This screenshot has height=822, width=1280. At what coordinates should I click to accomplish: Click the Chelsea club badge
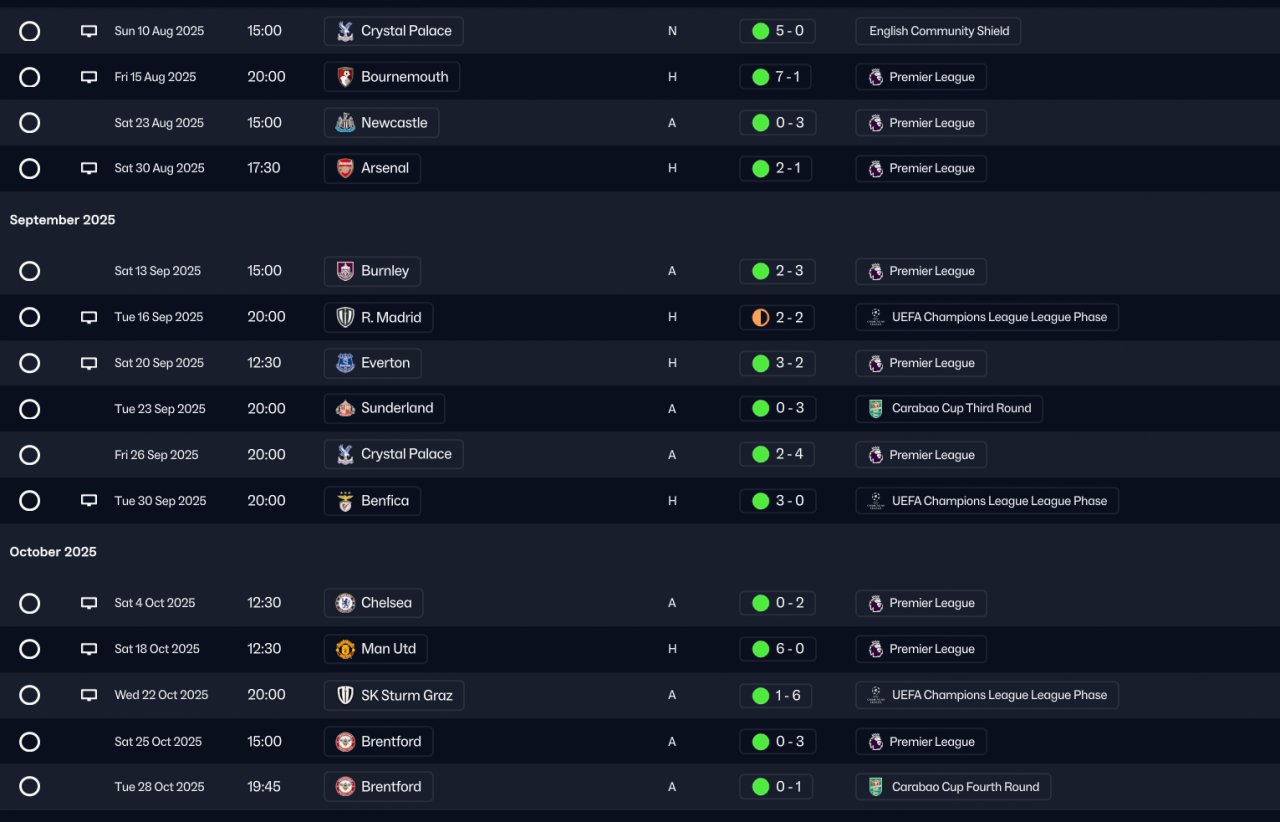click(345, 603)
